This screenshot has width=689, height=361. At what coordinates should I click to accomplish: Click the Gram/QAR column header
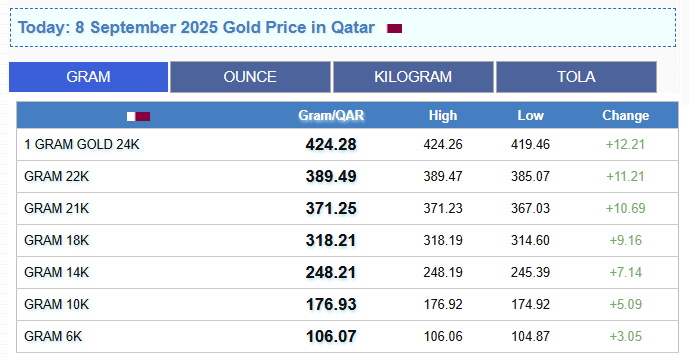pyautogui.click(x=331, y=116)
